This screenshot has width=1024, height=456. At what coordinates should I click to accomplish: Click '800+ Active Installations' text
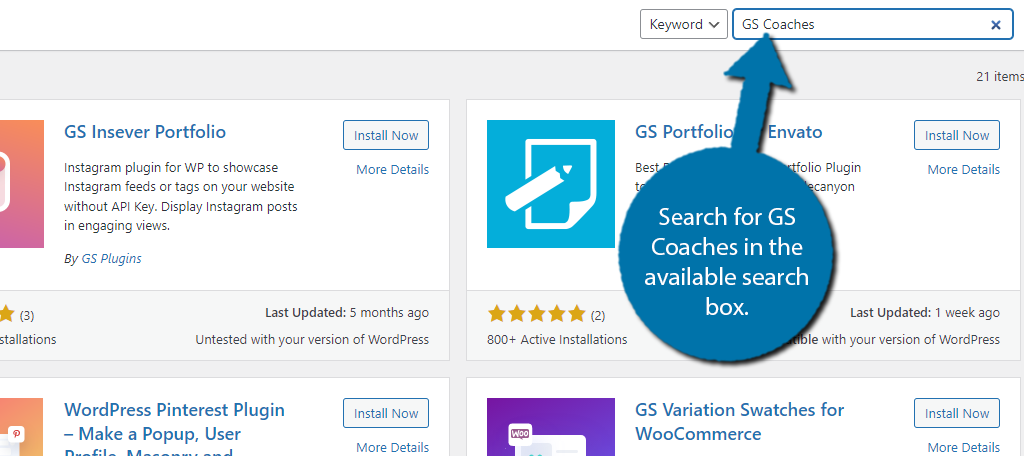[557, 340]
